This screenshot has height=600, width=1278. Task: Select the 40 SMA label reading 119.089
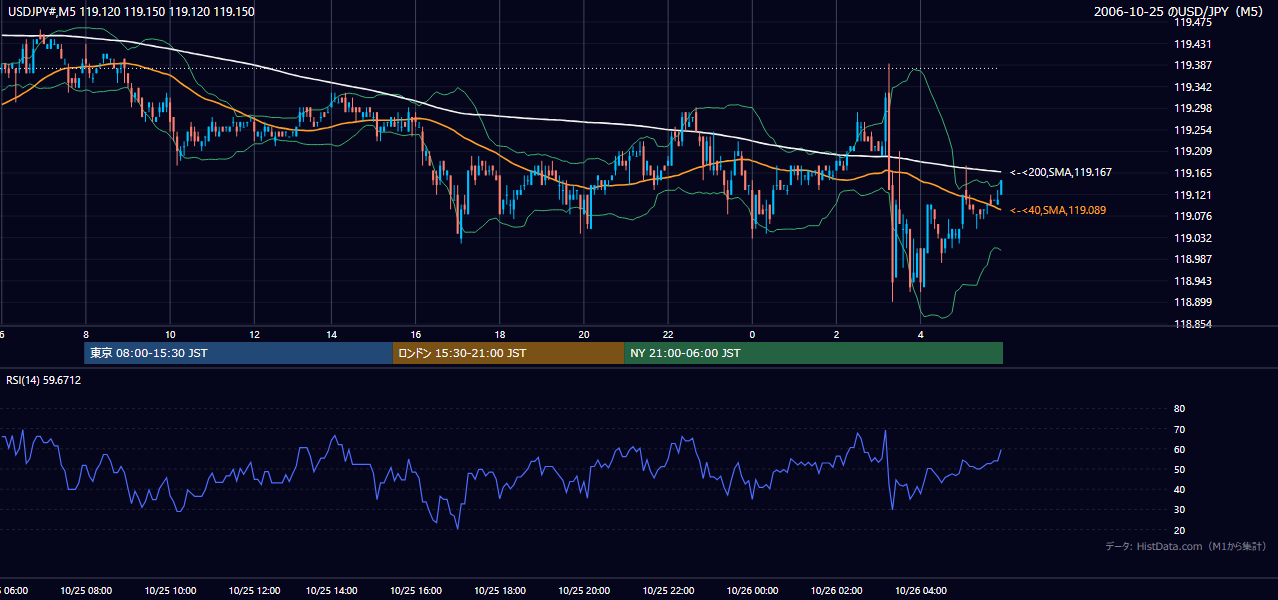tap(1058, 211)
